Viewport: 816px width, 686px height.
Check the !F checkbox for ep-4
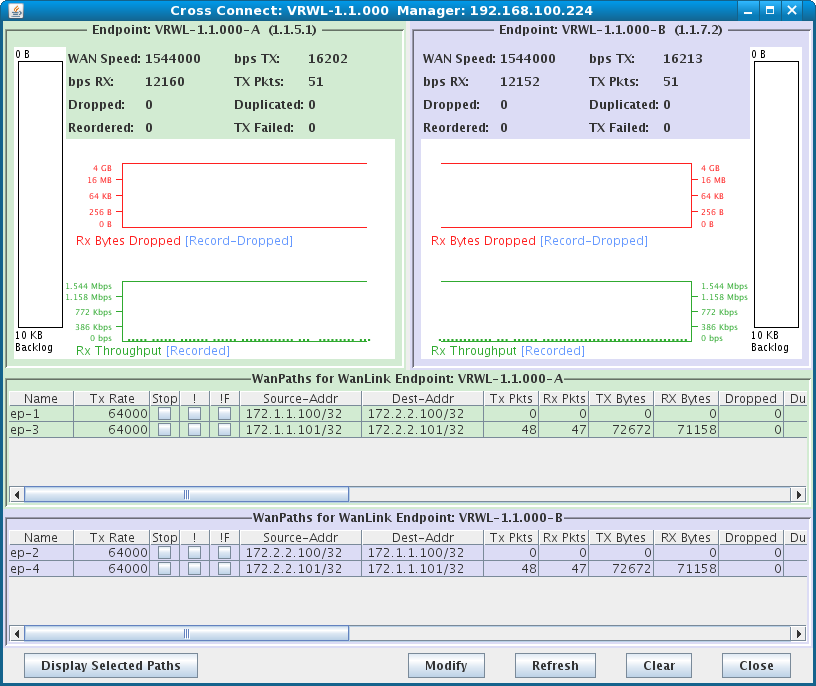[x=224, y=569]
